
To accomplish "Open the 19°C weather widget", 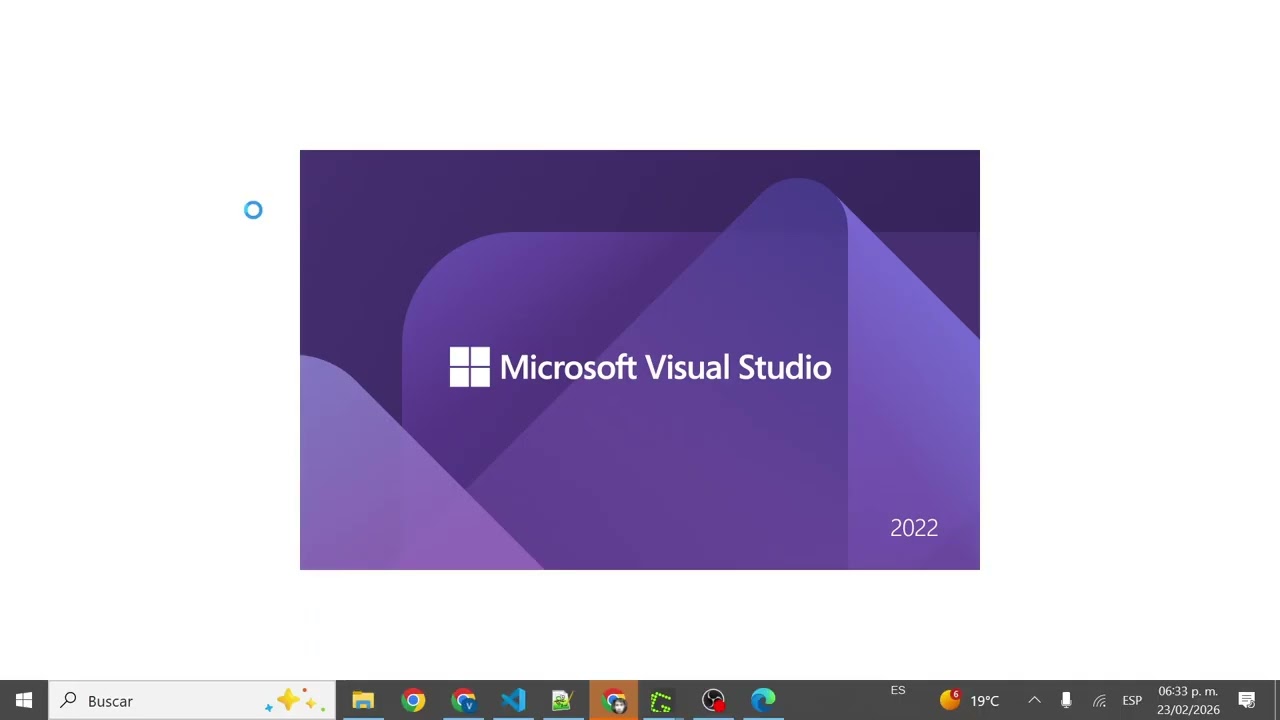I will point(969,700).
